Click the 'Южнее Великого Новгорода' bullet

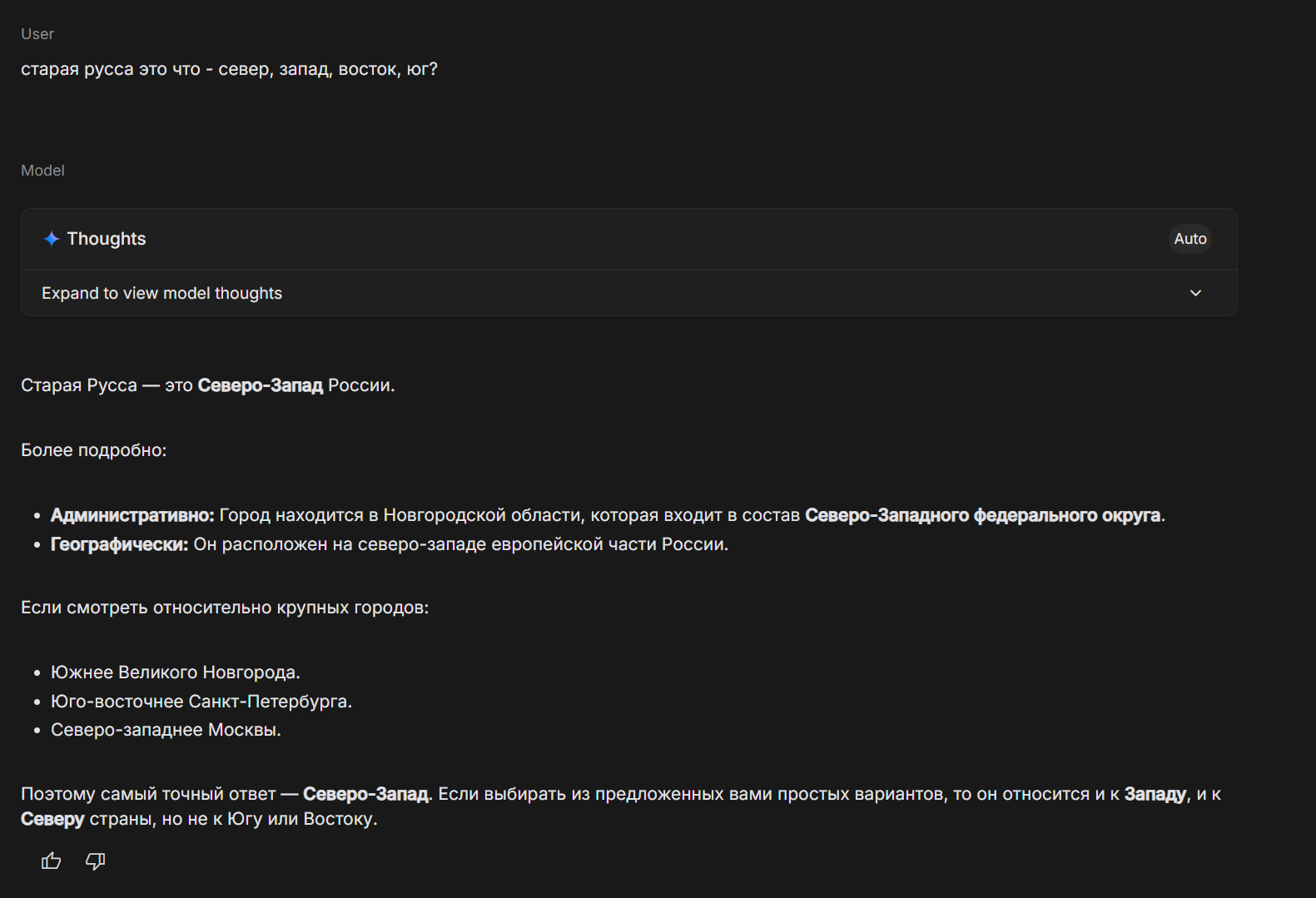click(x=175, y=672)
